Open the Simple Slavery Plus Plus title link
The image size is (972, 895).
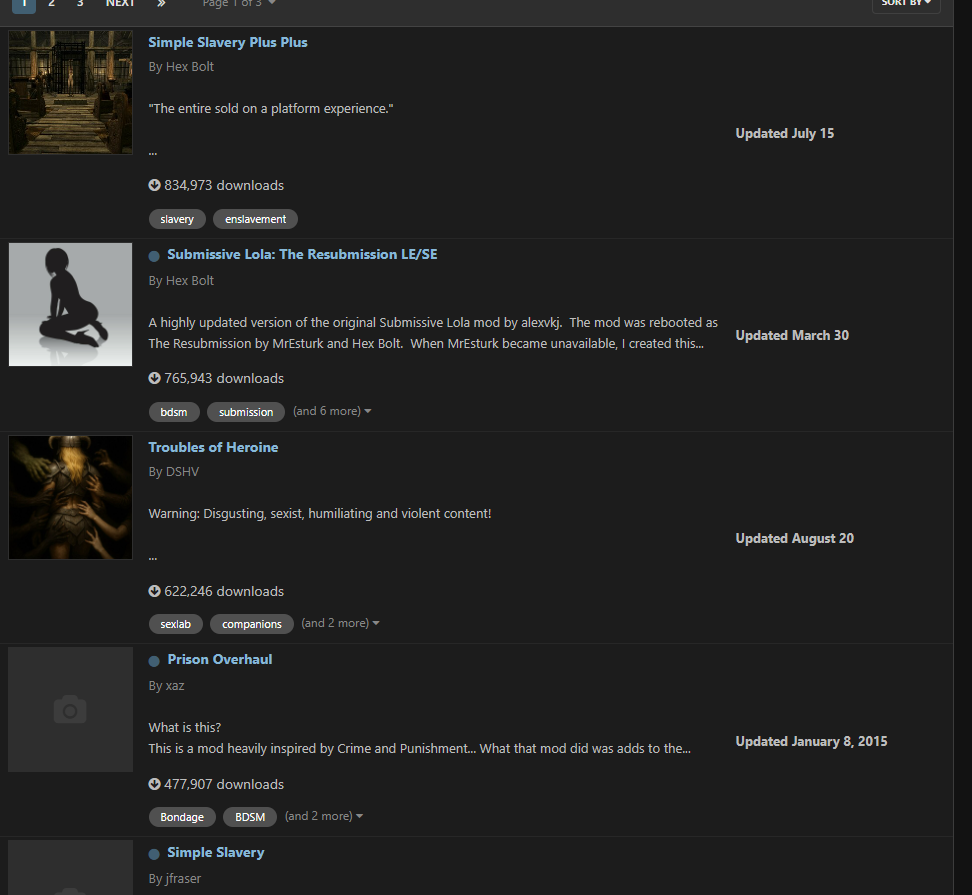228,42
